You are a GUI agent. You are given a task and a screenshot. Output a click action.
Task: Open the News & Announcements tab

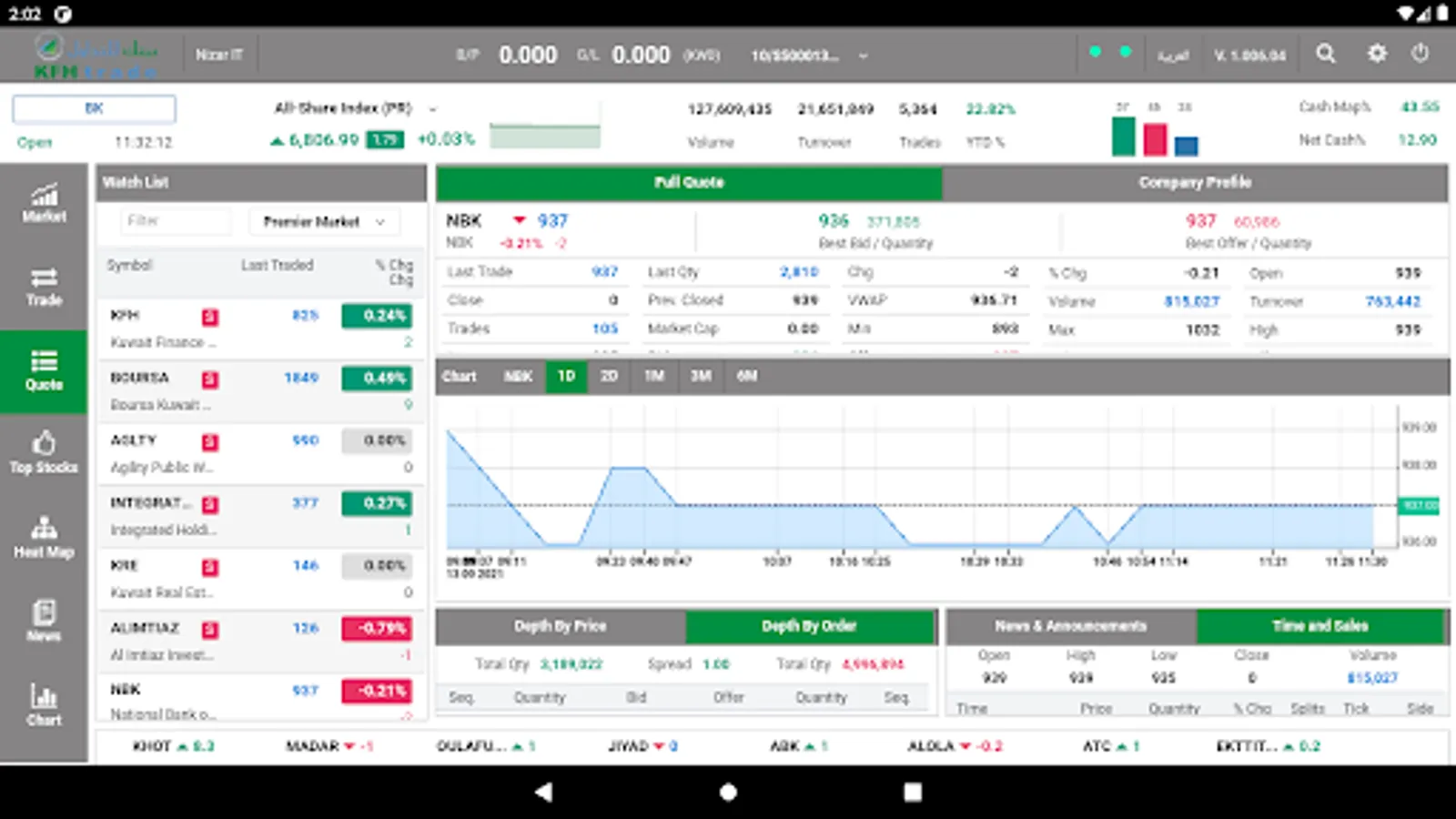pos(1071,626)
